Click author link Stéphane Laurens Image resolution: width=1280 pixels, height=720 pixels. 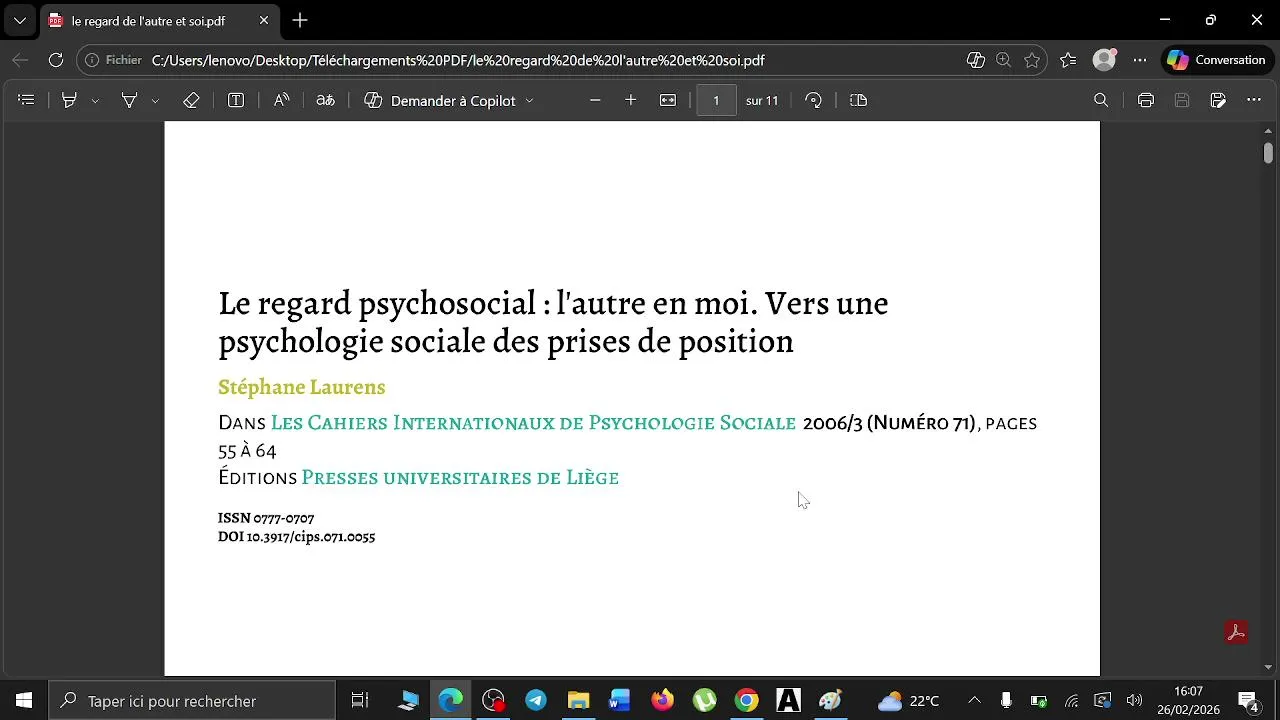(x=301, y=387)
